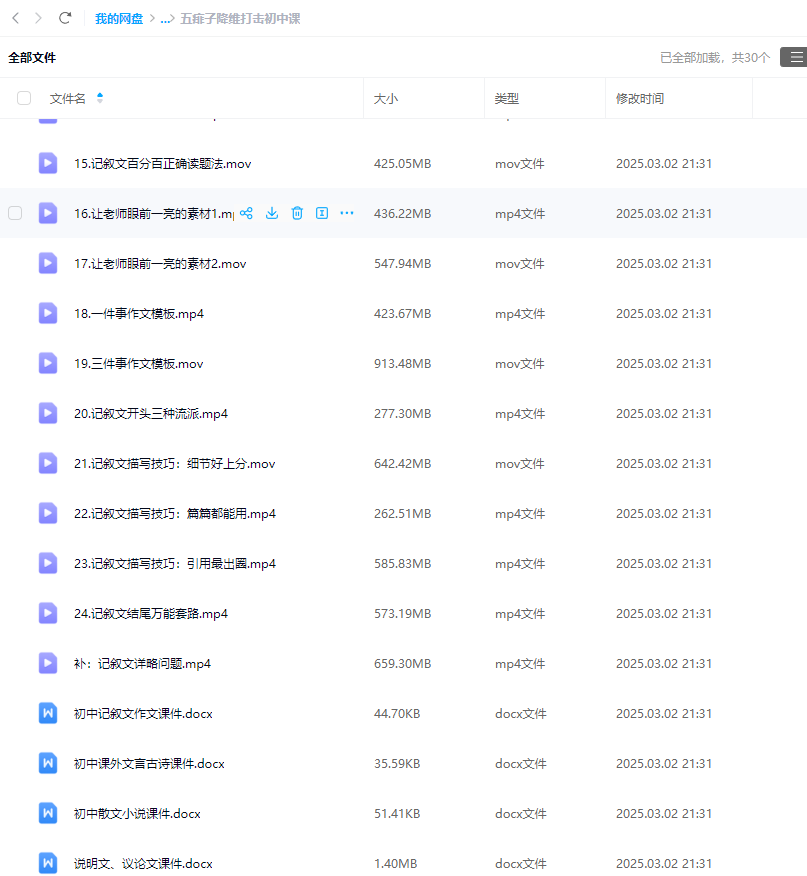Click the video icon of 19.三件事作文模板.mov

47,363
